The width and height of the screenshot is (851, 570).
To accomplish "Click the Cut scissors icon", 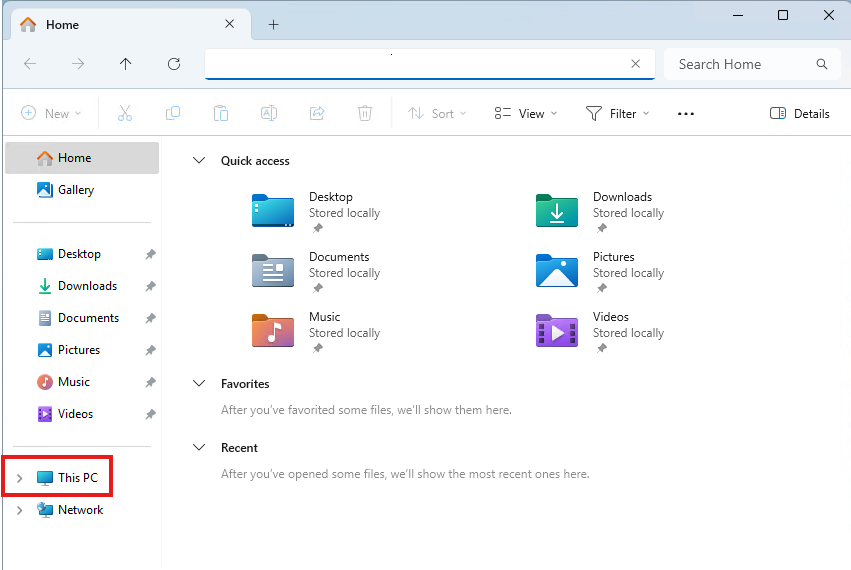I will coord(125,113).
